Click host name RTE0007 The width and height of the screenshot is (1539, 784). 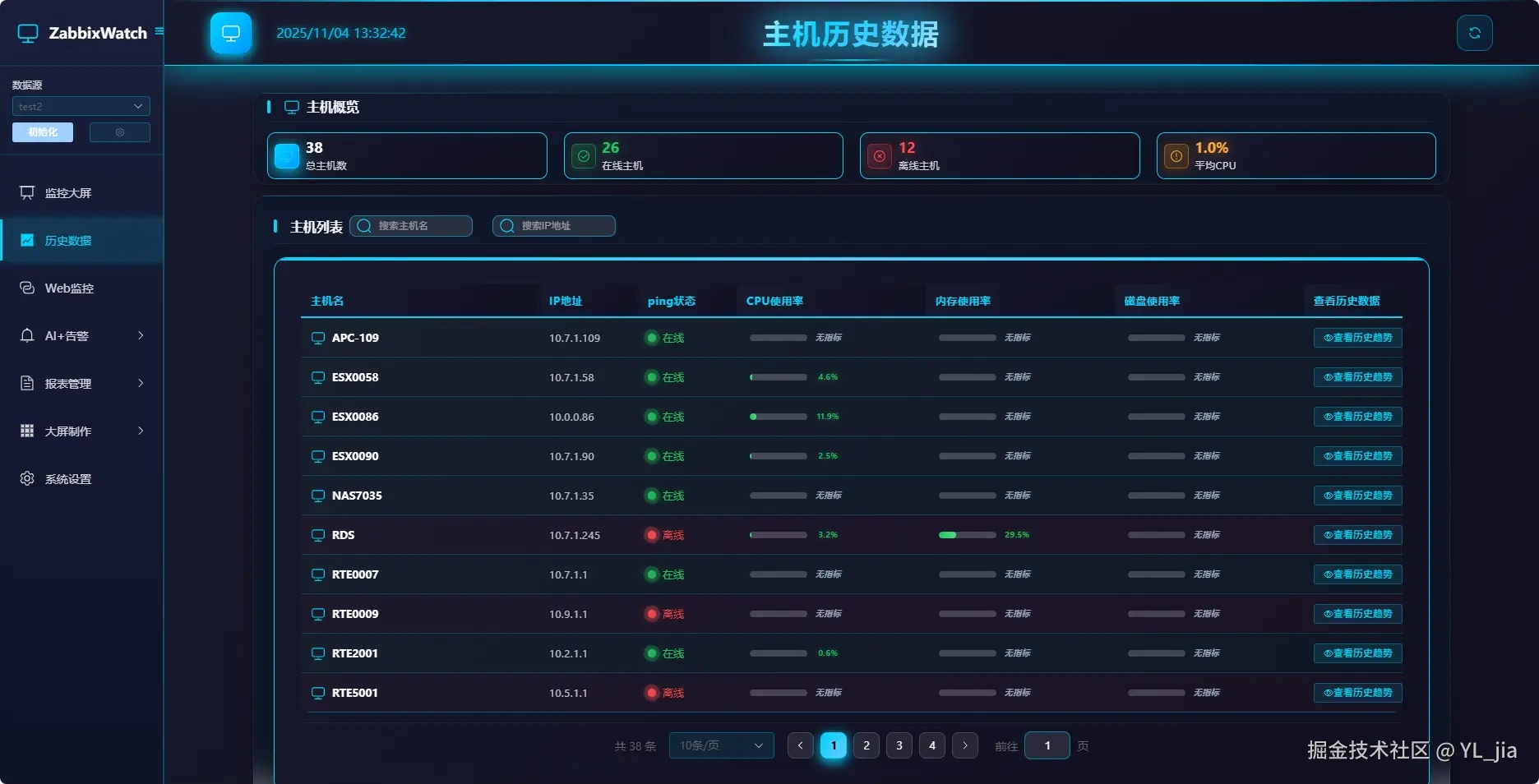[355, 574]
